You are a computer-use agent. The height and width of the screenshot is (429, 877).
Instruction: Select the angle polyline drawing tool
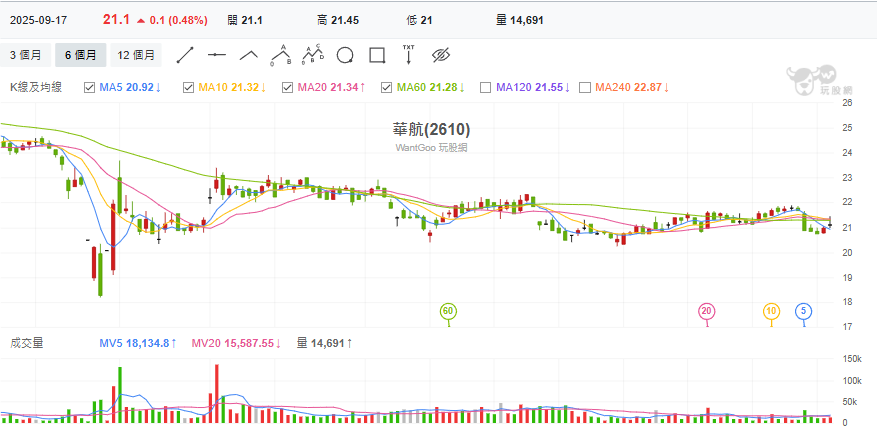(x=249, y=54)
